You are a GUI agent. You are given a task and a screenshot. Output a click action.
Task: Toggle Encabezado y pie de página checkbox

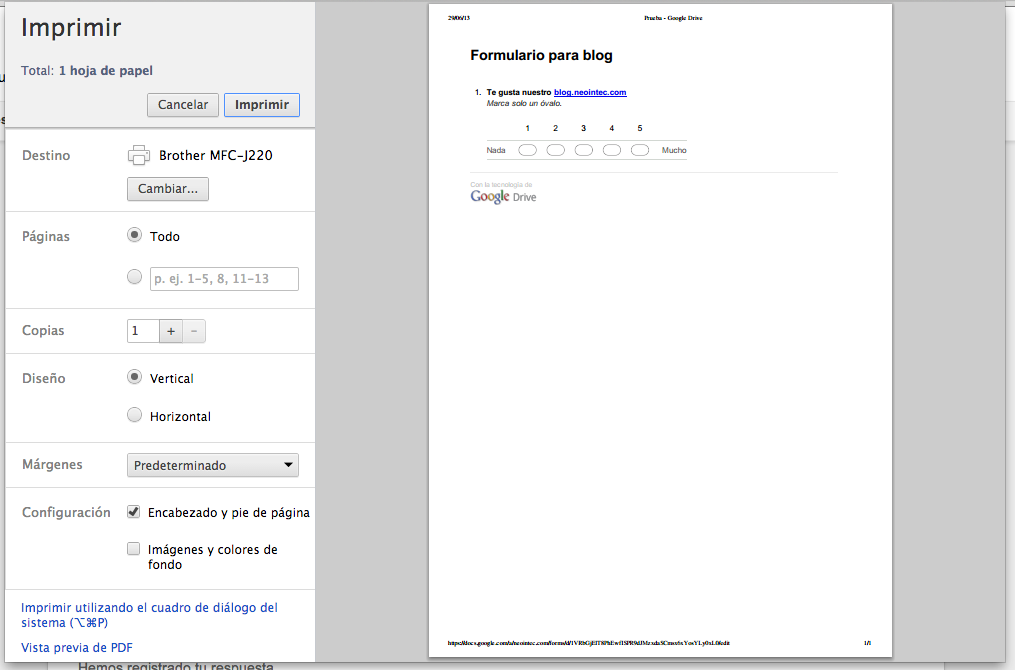[x=133, y=511]
